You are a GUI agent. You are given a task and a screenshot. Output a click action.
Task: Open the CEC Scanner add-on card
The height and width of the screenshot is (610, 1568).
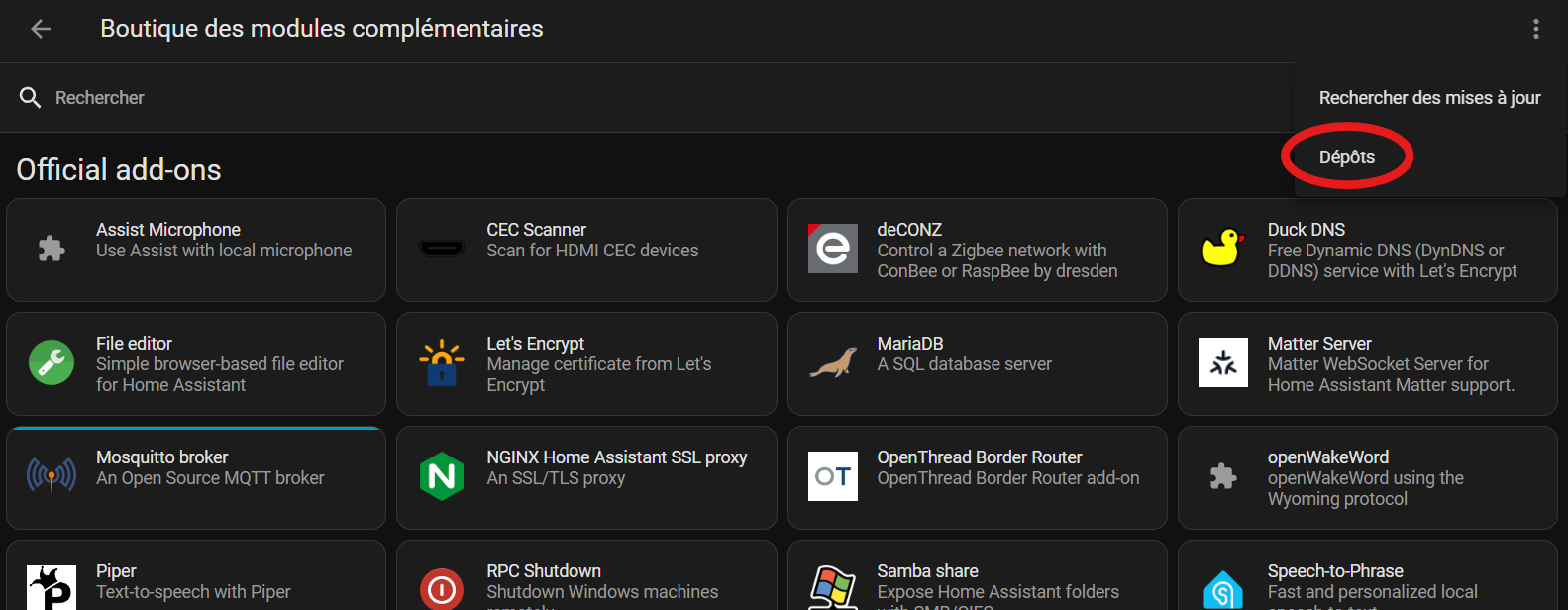click(x=586, y=250)
